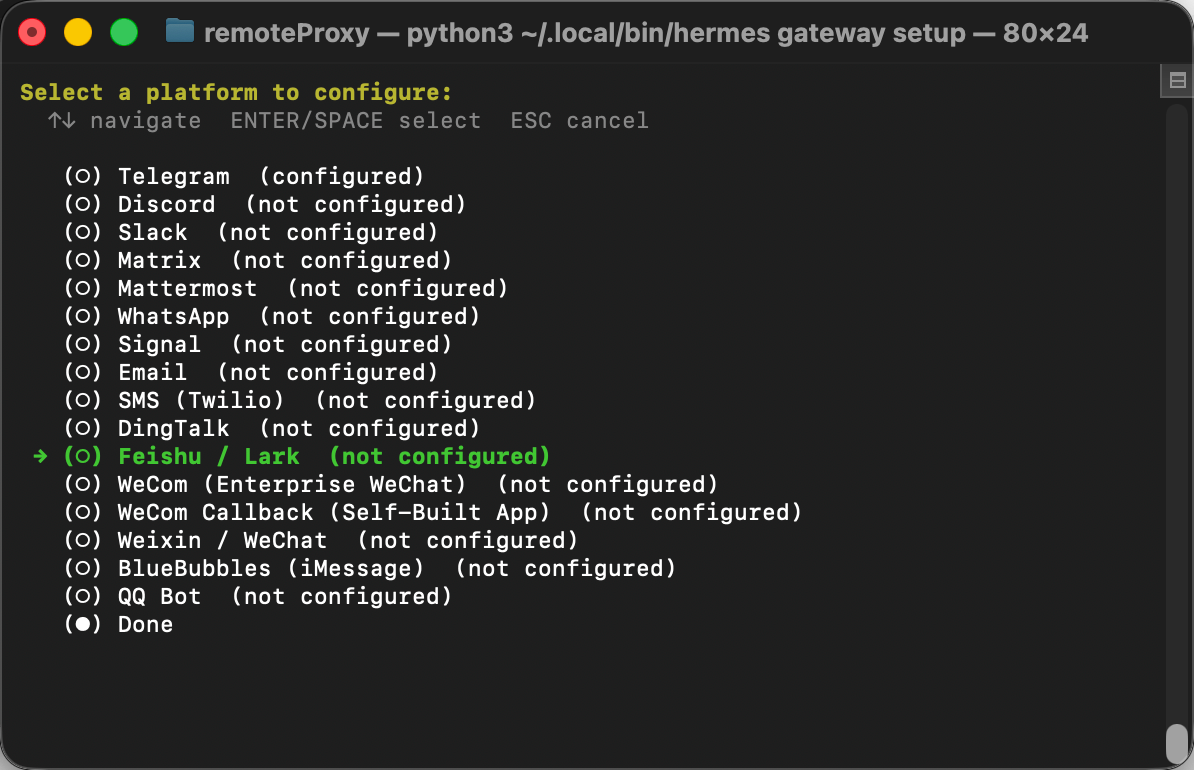1194x770 pixels.
Task: Click the Mattermost label text
Action: (x=187, y=289)
